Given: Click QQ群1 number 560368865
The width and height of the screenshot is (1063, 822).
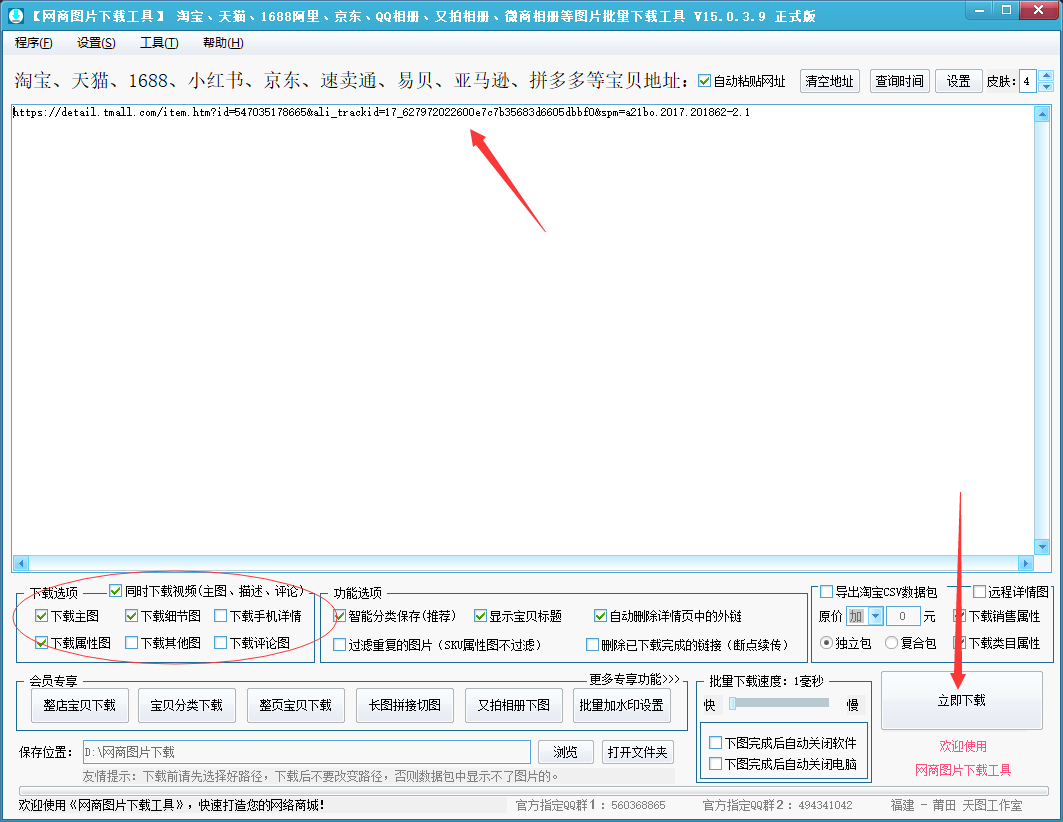Looking at the screenshot, I should click(638, 805).
